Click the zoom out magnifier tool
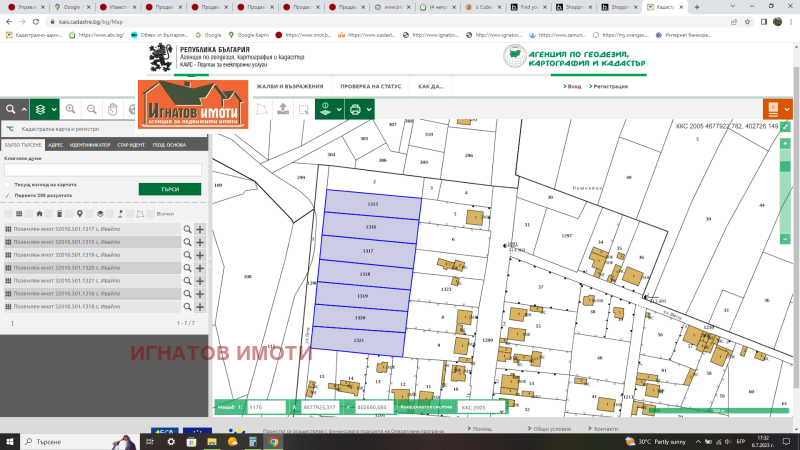Image resolution: width=800 pixels, height=450 pixels. click(91, 109)
